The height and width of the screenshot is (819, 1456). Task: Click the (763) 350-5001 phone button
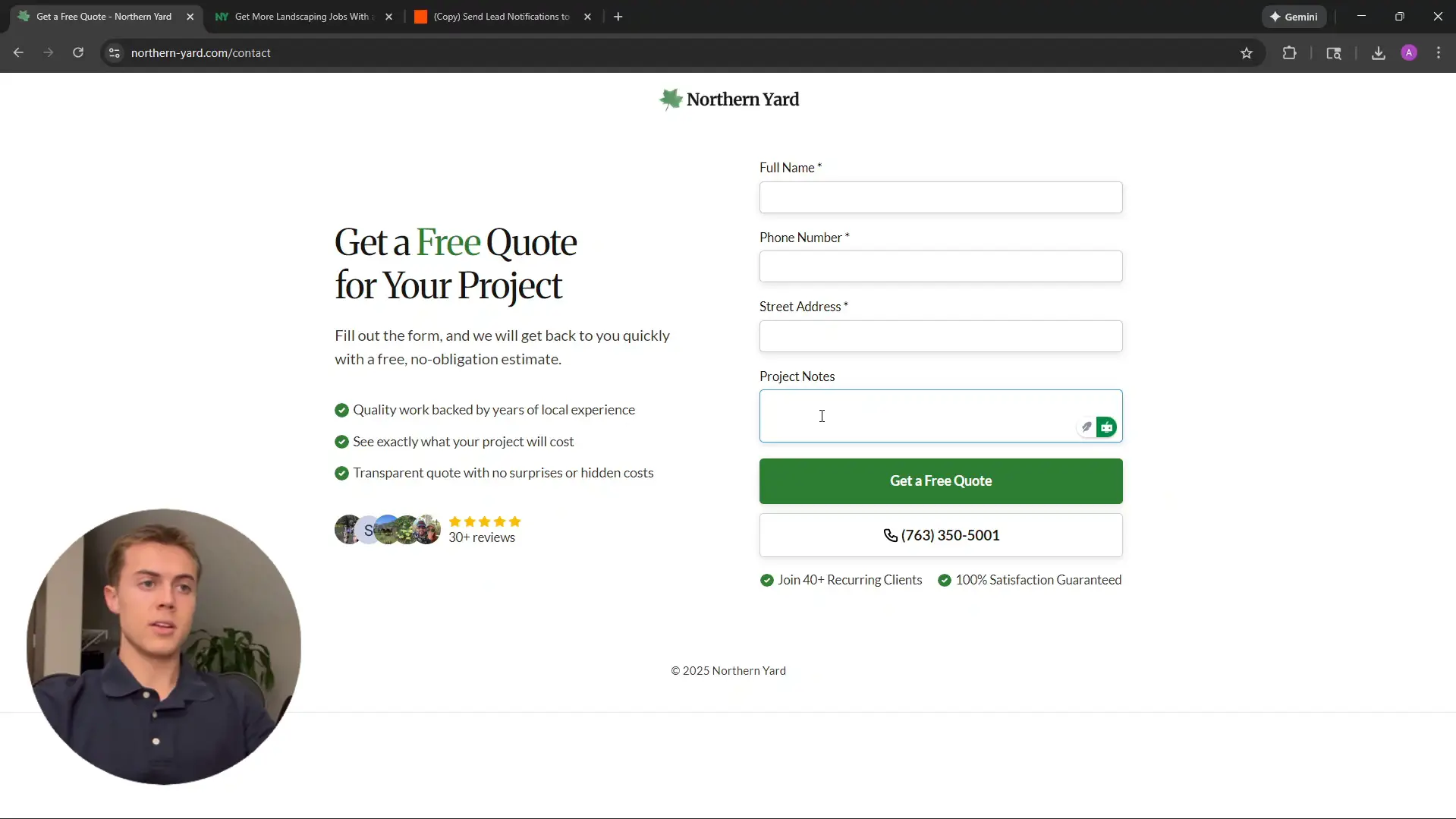coord(940,535)
